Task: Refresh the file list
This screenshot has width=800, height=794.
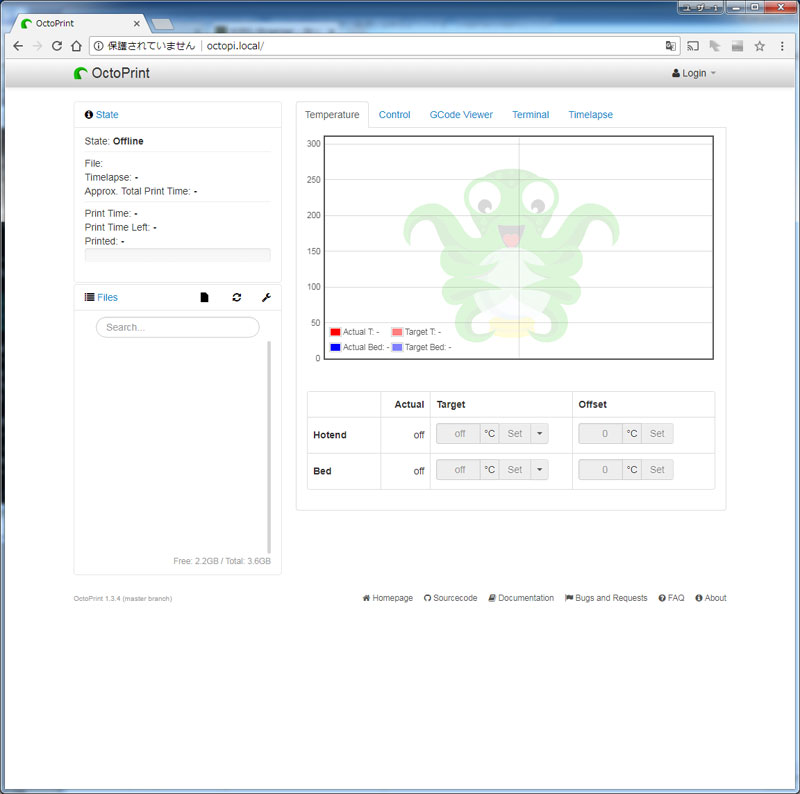Action: point(237,297)
